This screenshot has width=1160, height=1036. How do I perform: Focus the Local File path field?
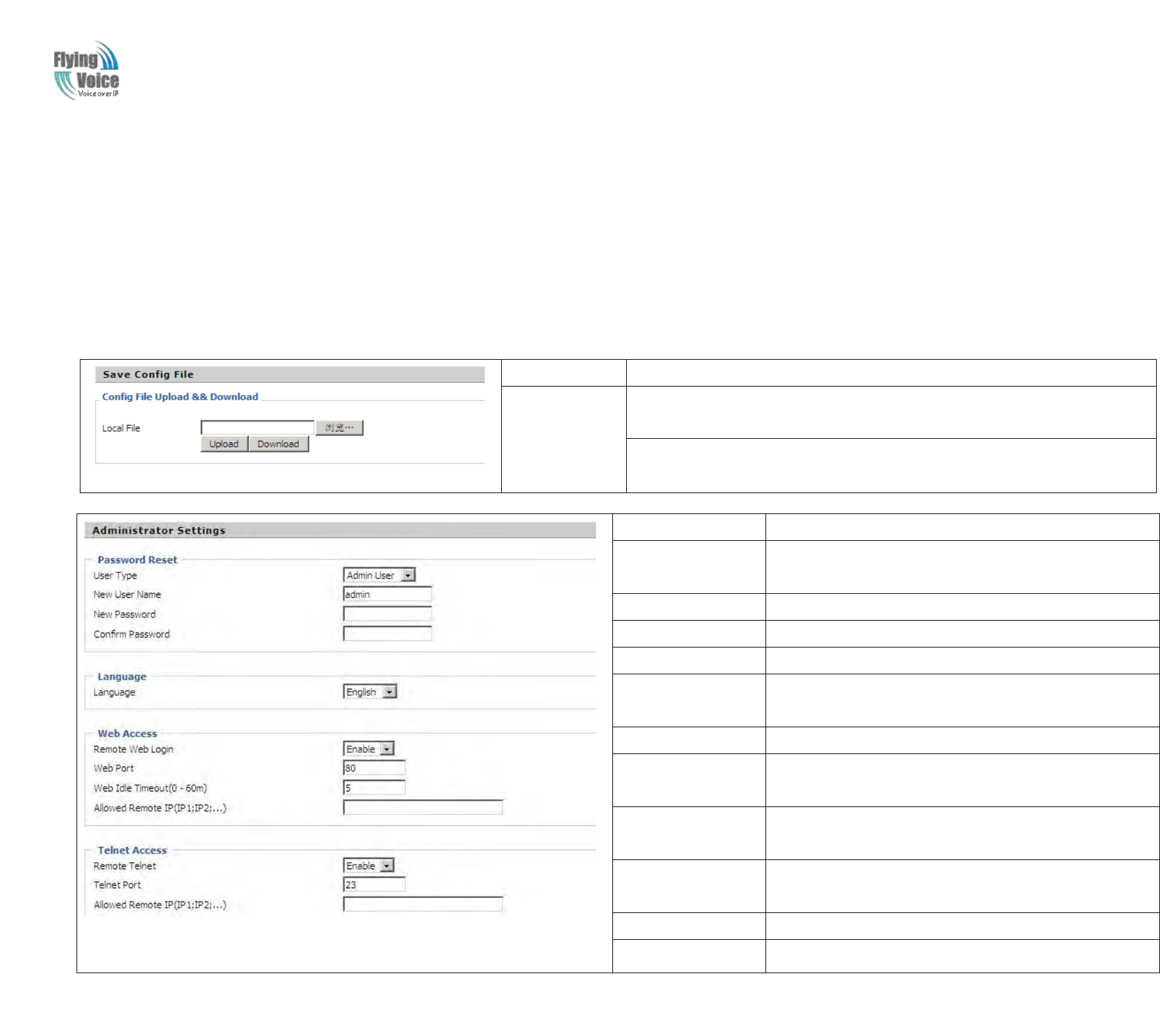(x=257, y=428)
